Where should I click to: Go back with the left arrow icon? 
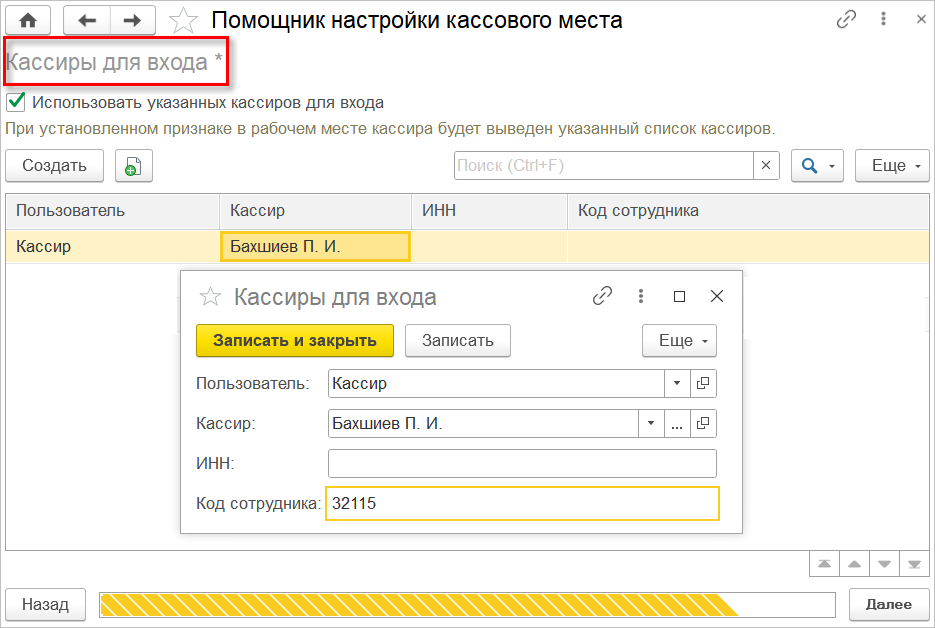(x=87, y=20)
